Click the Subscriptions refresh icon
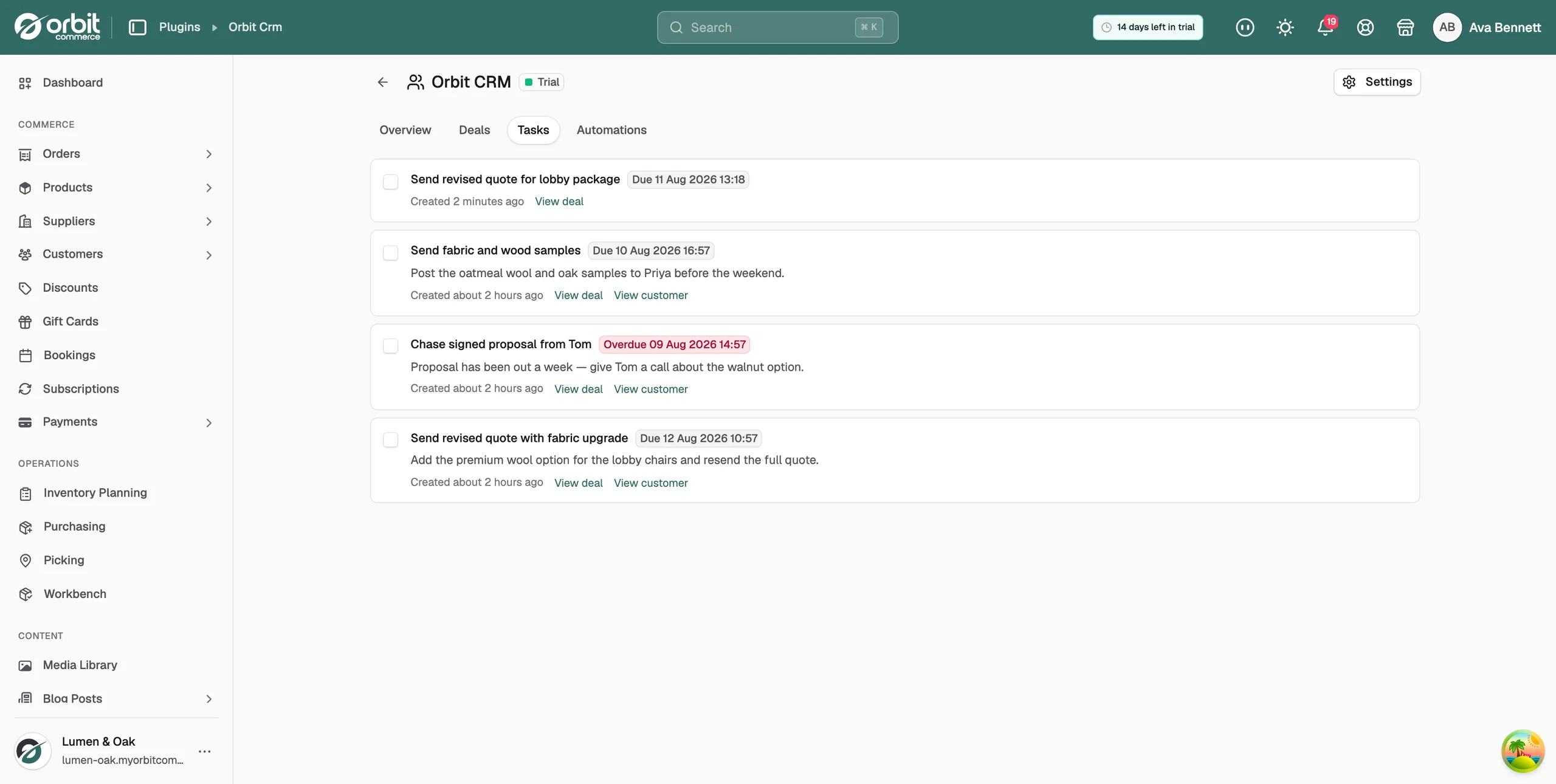This screenshot has width=1556, height=784. [25, 389]
